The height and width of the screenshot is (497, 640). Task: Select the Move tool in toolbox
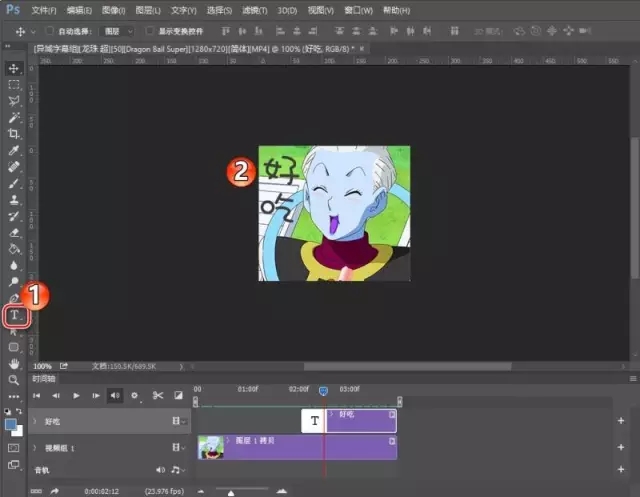click(x=14, y=68)
